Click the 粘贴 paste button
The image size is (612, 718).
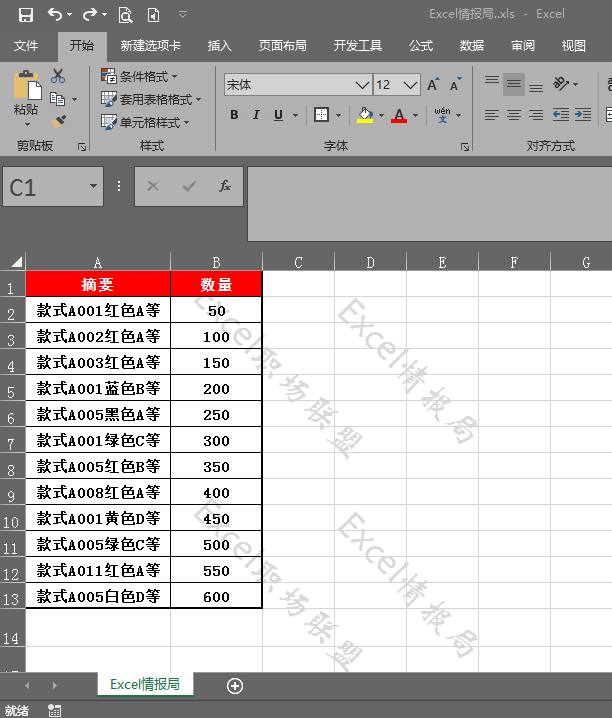coord(26,99)
